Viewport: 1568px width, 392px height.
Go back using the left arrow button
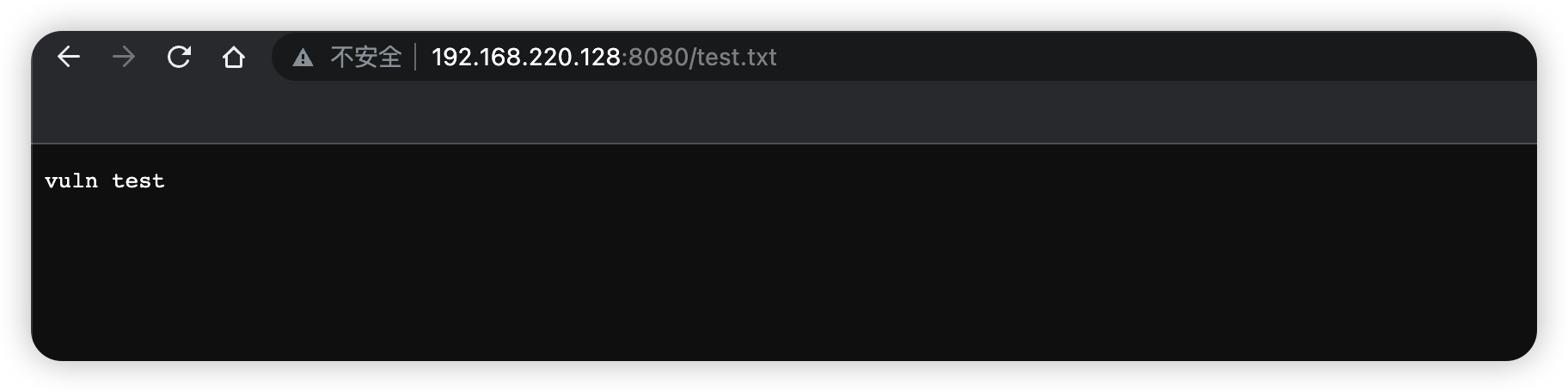(x=69, y=57)
